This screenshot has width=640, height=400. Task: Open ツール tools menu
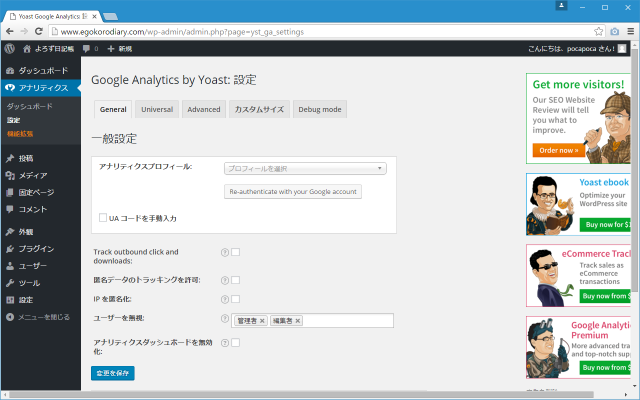41,283
